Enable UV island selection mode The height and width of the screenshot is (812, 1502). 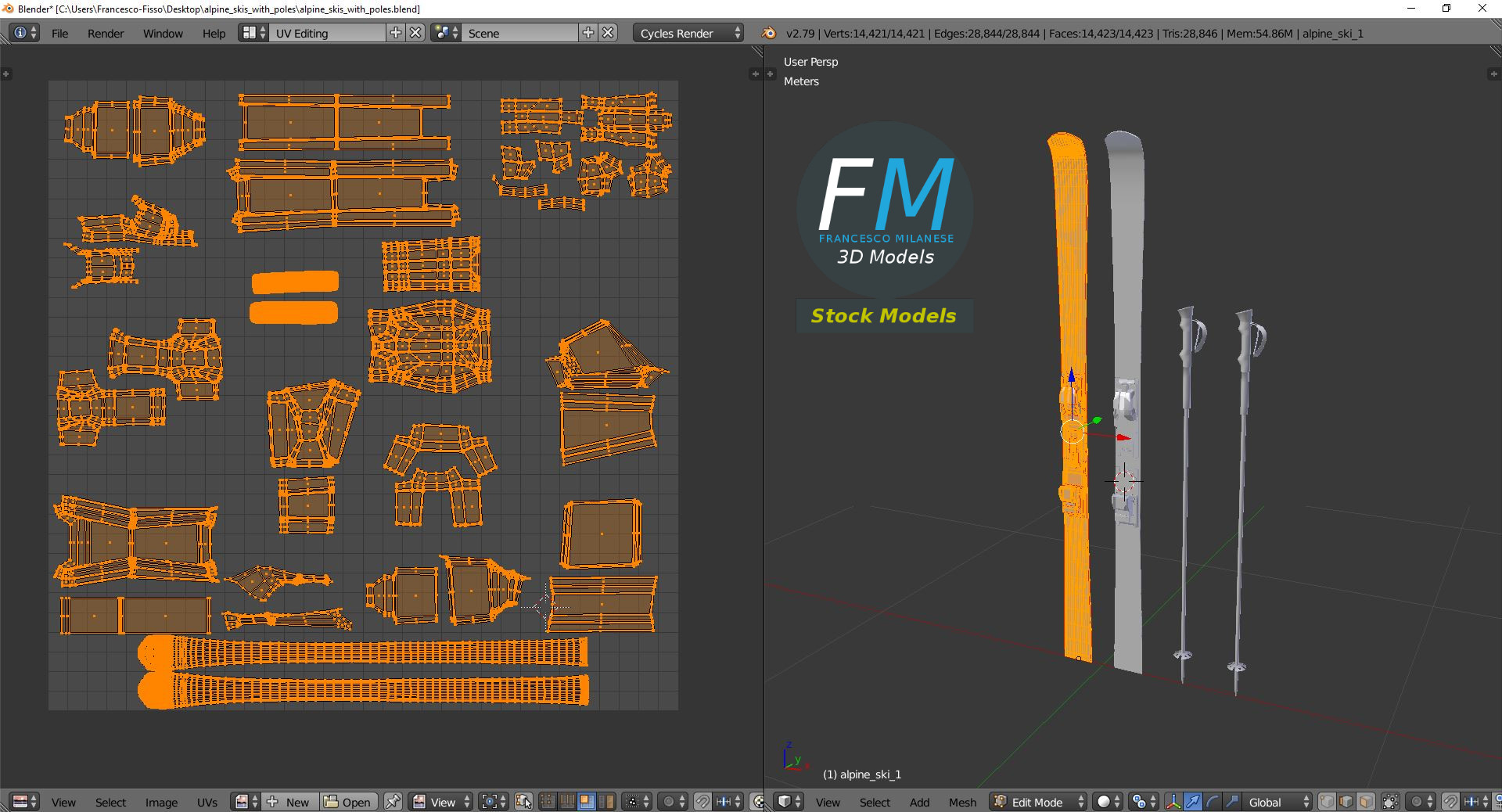coord(605,802)
